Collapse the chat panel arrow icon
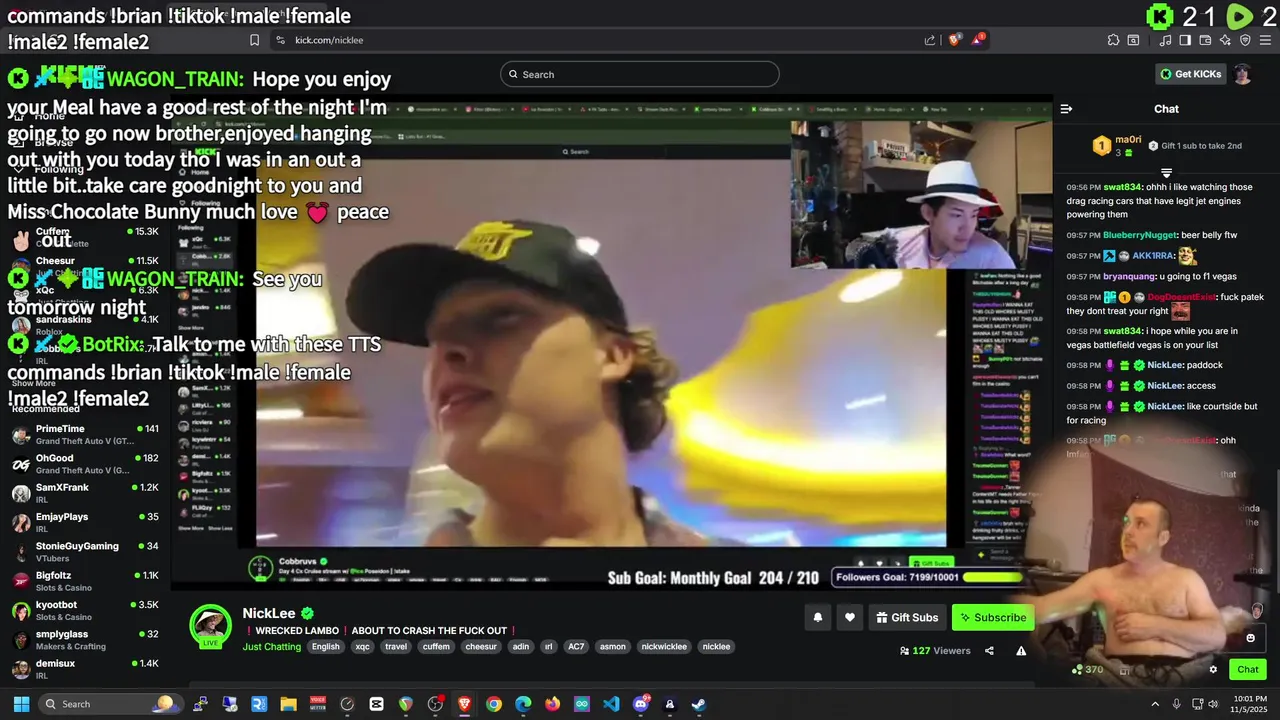1280x720 pixels. tap(1066, 109)
